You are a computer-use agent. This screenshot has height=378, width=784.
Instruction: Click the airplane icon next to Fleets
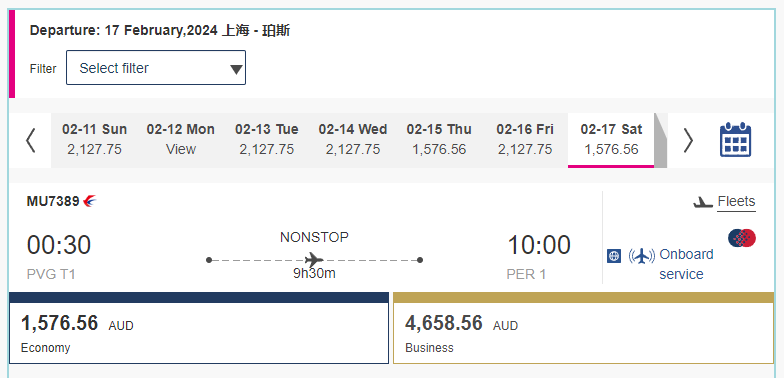click(702, 202)
